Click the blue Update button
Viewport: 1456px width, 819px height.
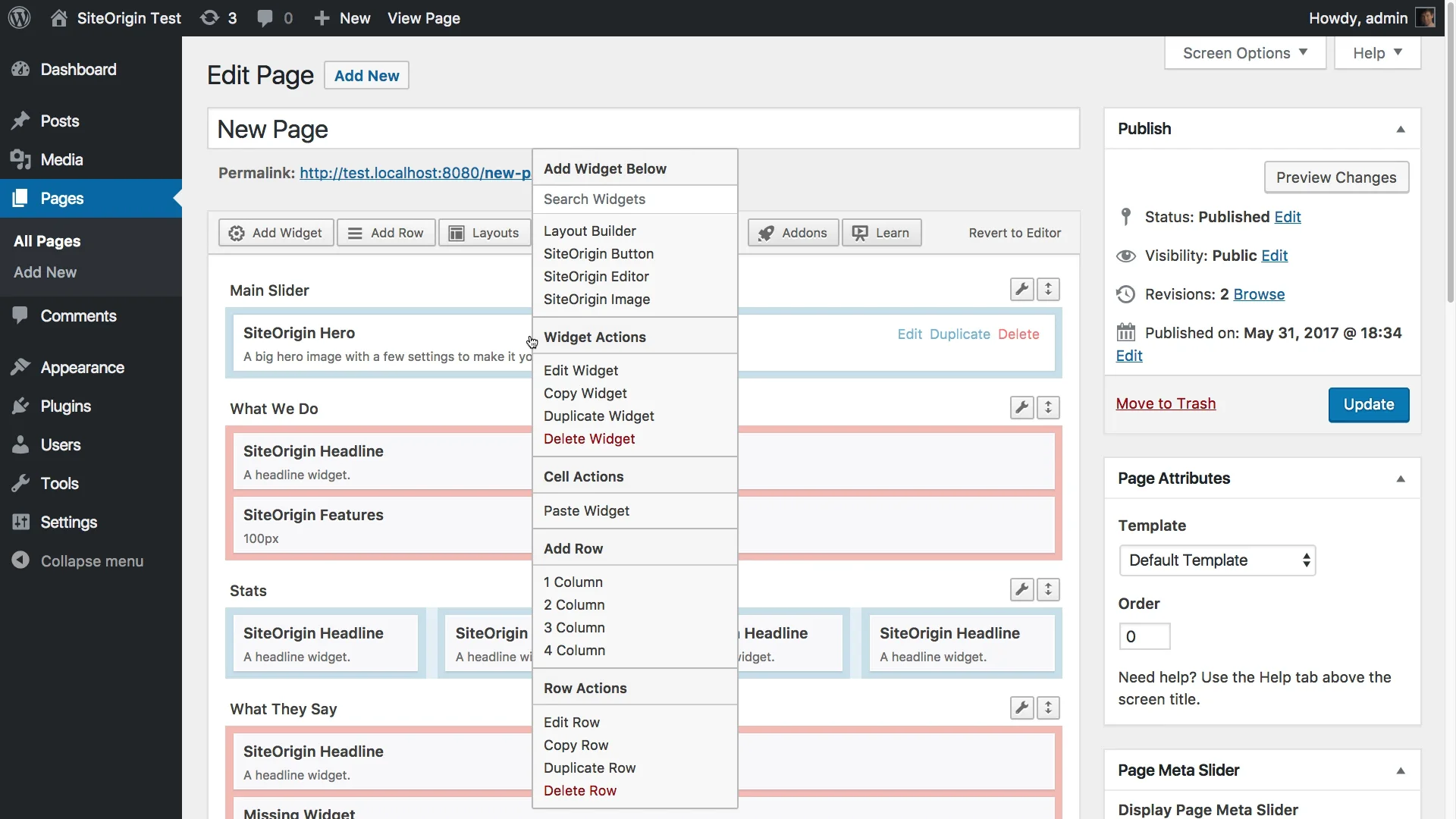pos(1369,405)
